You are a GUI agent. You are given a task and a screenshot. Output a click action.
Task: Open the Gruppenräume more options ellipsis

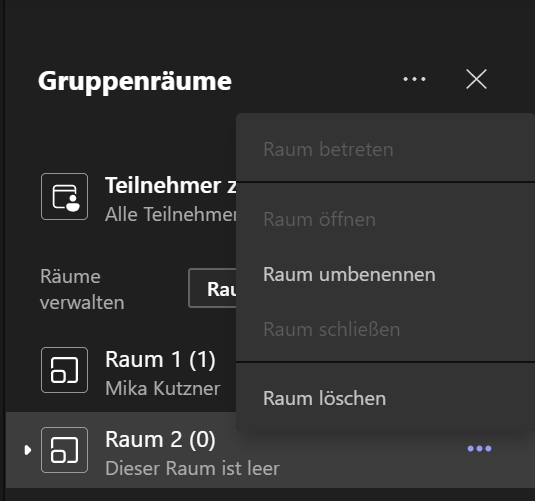point(414,79)
